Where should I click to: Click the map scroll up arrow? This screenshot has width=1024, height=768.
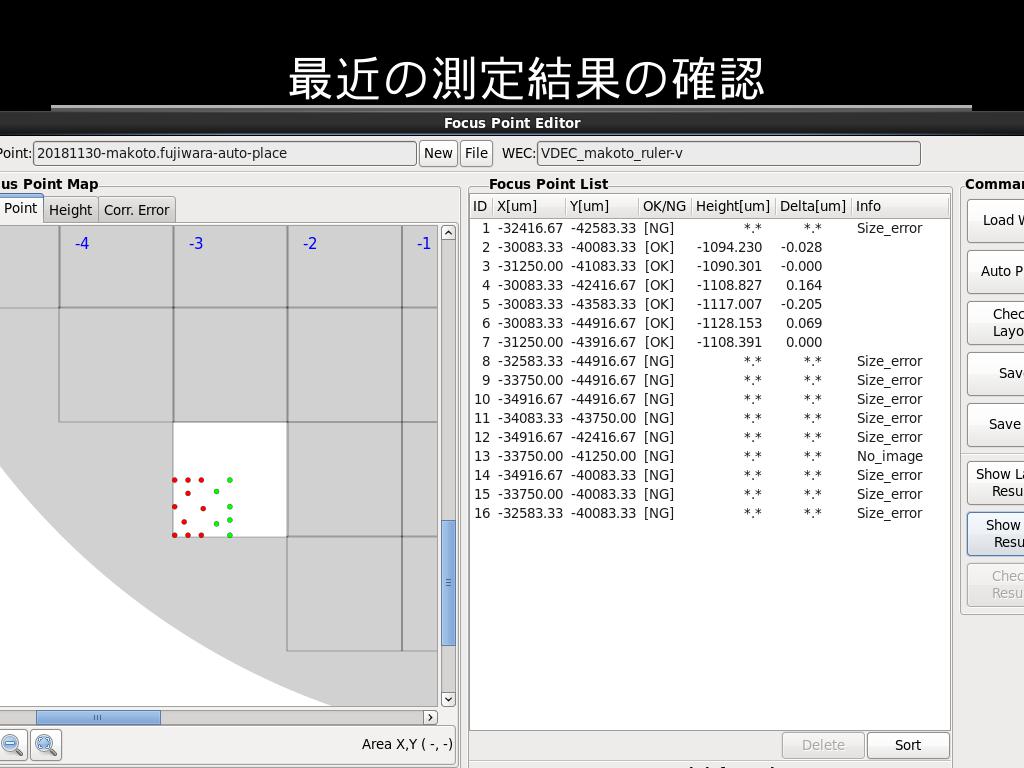click(448, 232)
